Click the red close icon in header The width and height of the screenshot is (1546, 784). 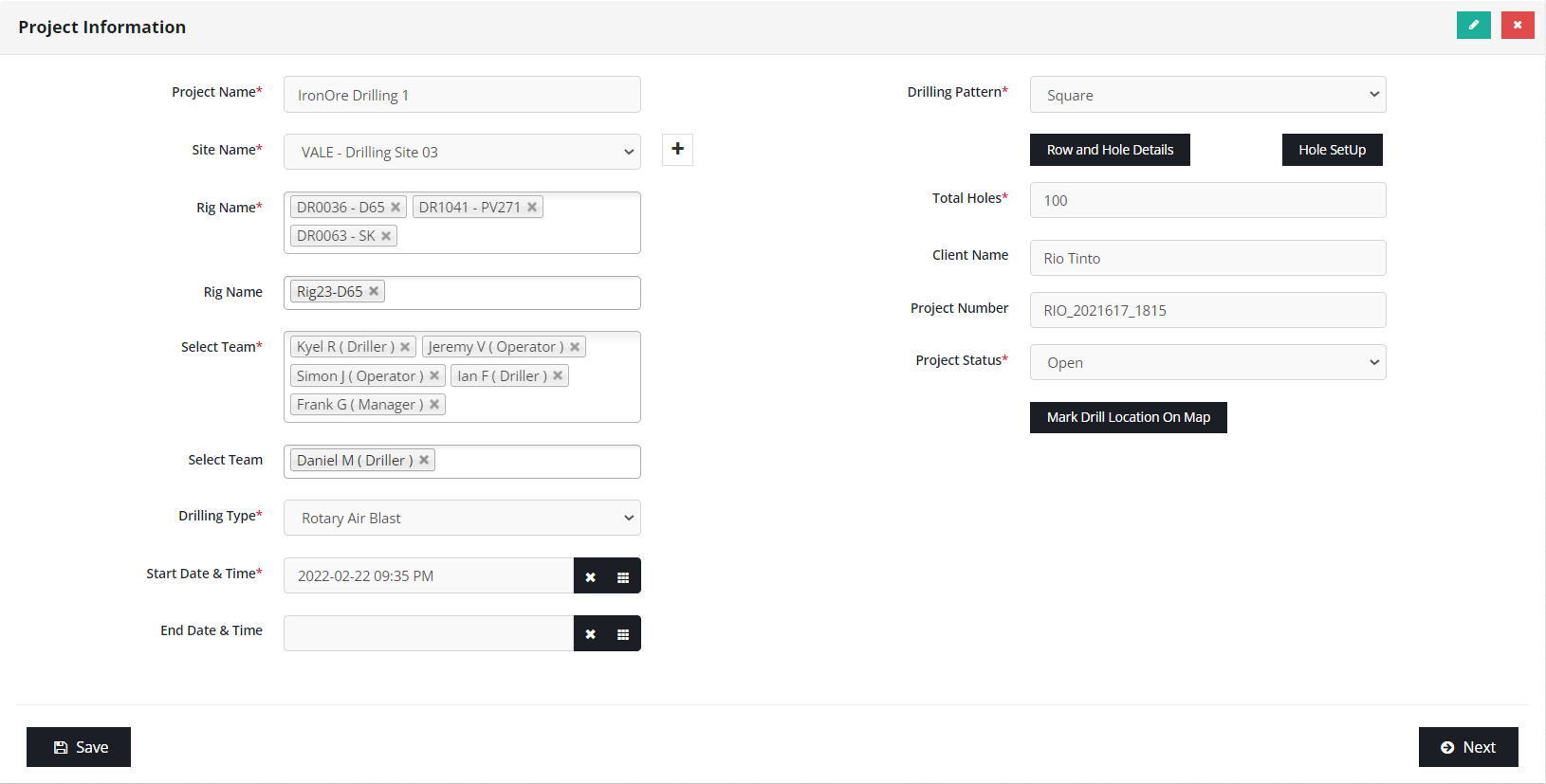tap(1517, 26)
